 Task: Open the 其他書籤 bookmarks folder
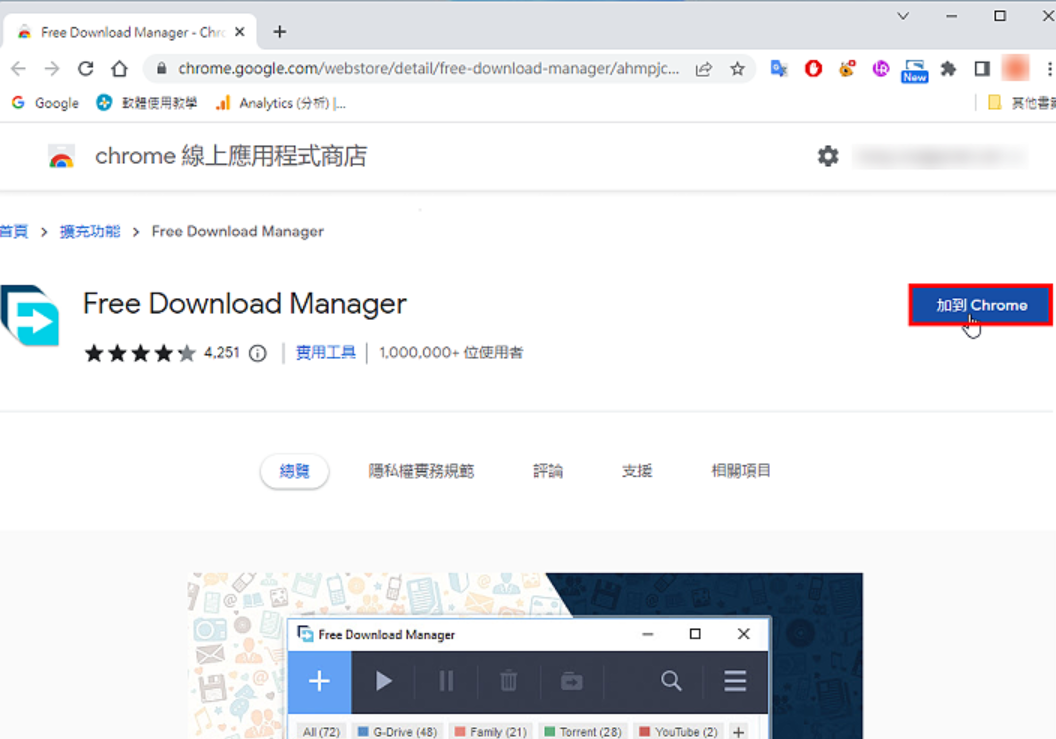pyautogui.click(x=1020, y=103)
